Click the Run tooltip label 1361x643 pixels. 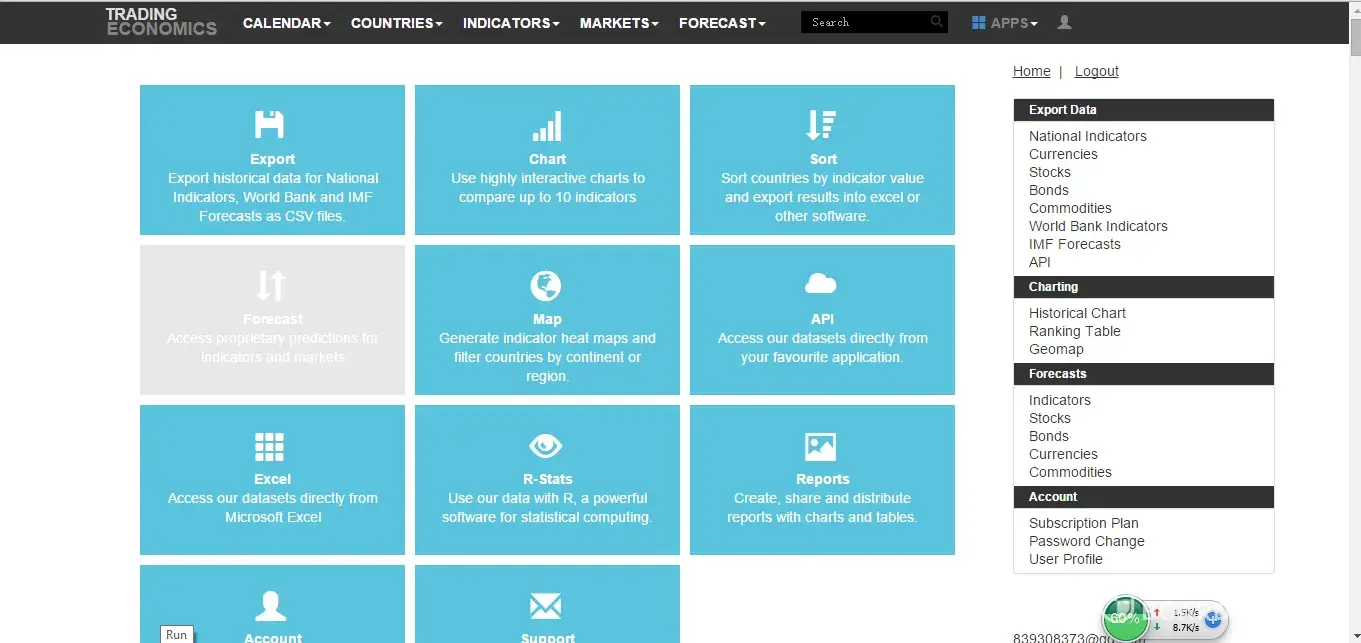tap(176, 634)
